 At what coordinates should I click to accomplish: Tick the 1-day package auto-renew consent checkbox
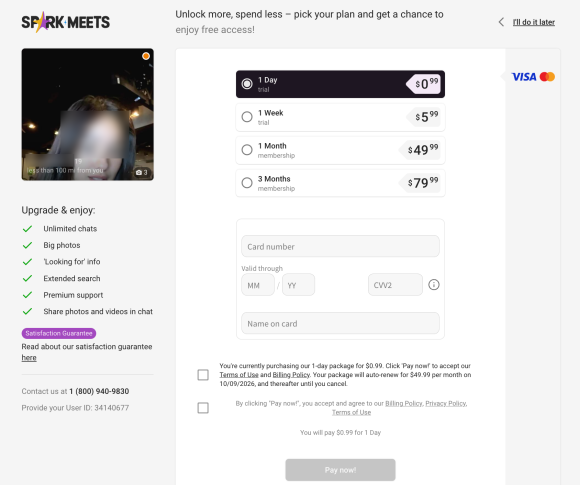[203, 375]
